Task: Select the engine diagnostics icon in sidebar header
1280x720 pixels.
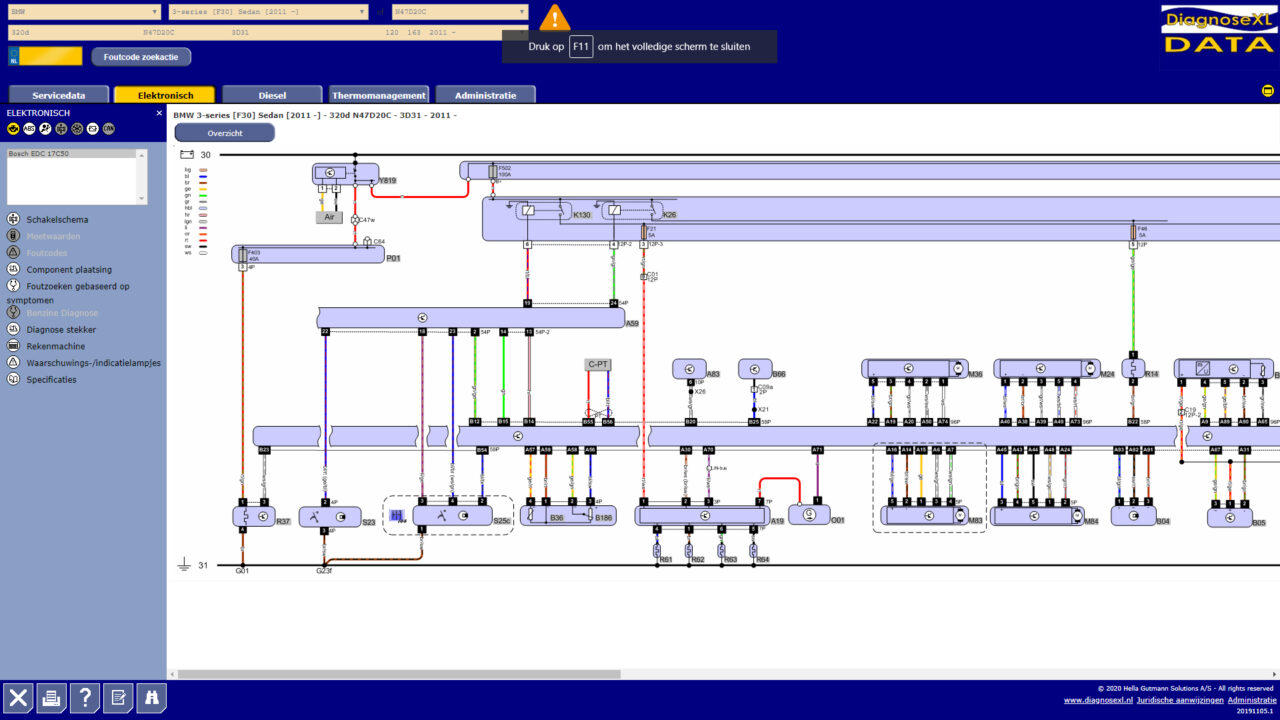Action: pyautogui.click(x=13, y=128)
